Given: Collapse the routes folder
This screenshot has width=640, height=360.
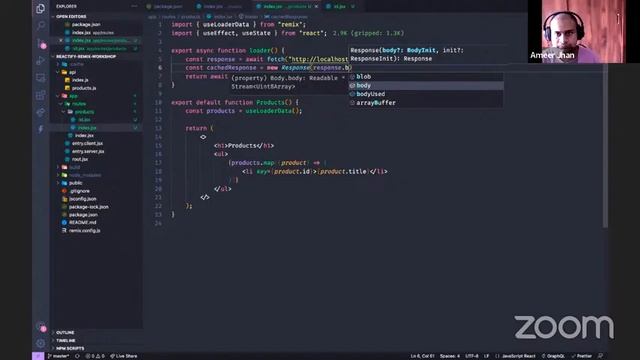Looking at the screenshot, I should [78, 104].
